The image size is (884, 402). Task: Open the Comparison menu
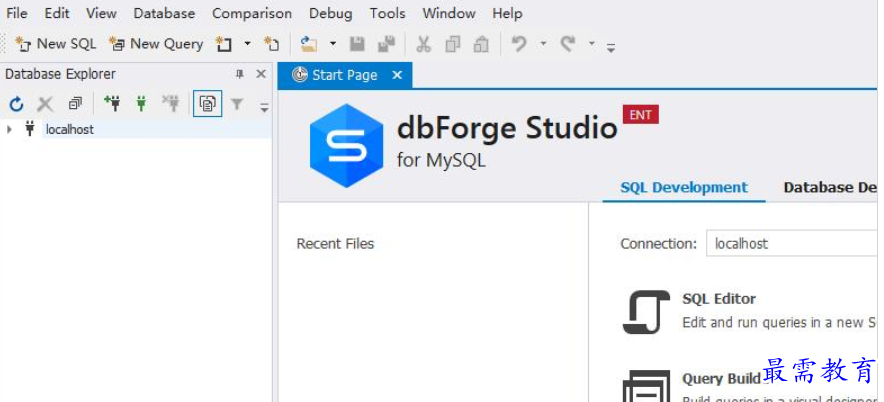pos(252,14)
